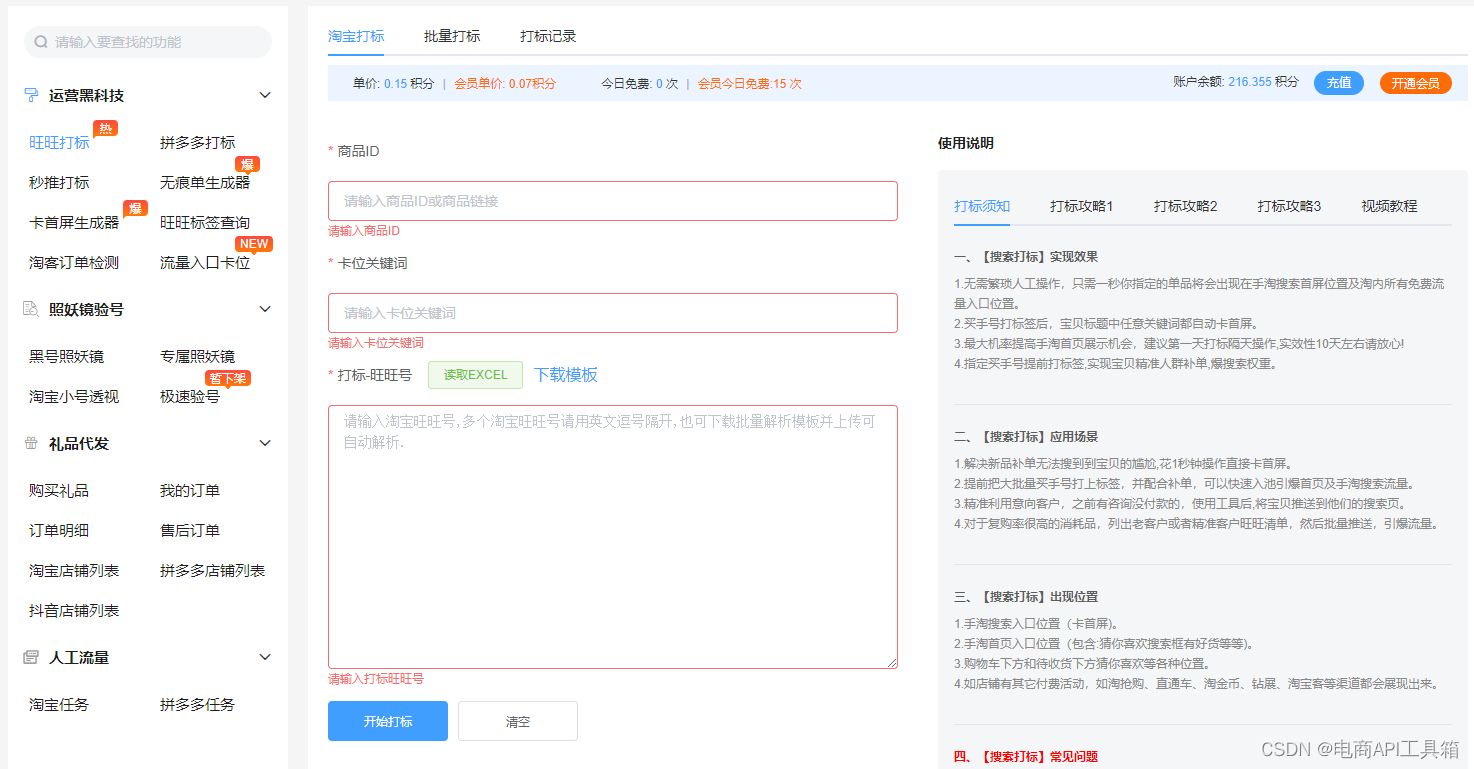Switch to the 打标记录 tab
This screenshot has width=1474, height=769.
[548, 36]
